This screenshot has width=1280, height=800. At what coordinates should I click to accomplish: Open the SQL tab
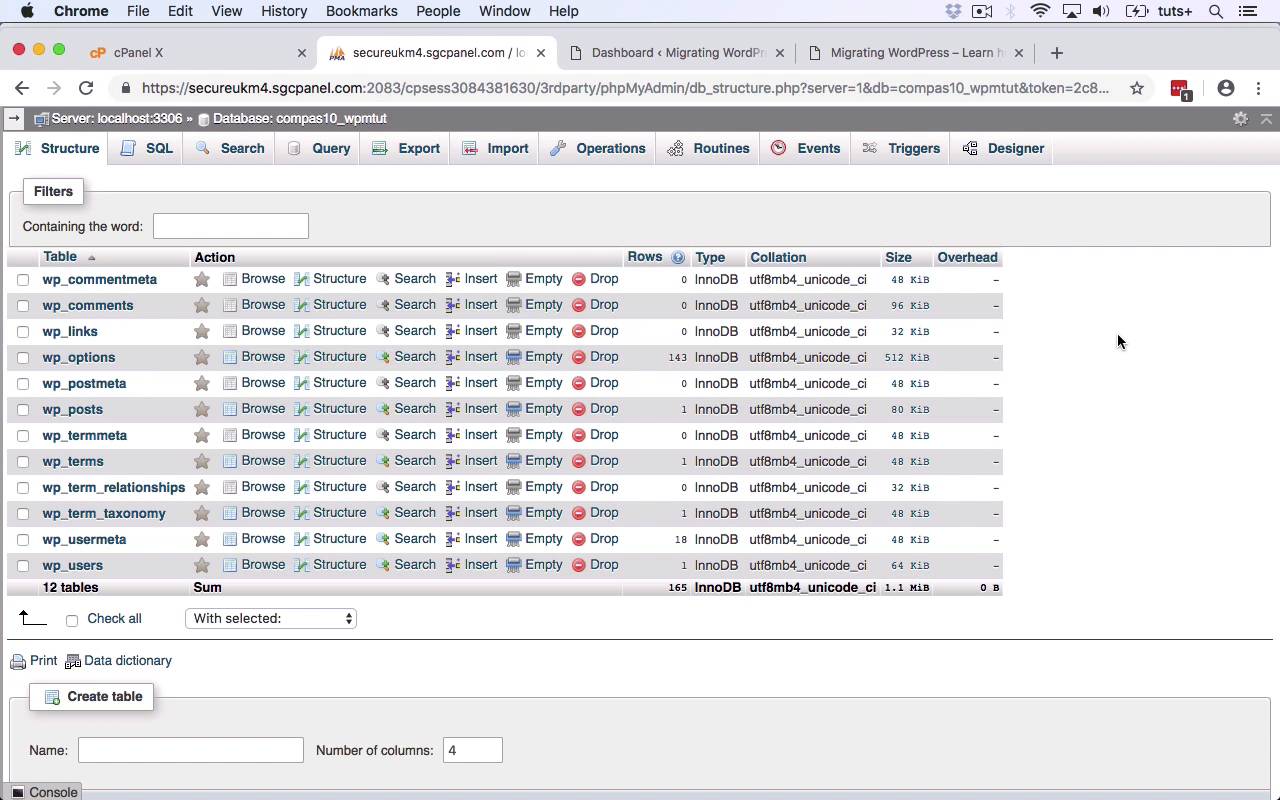click(x=147, y=148)
